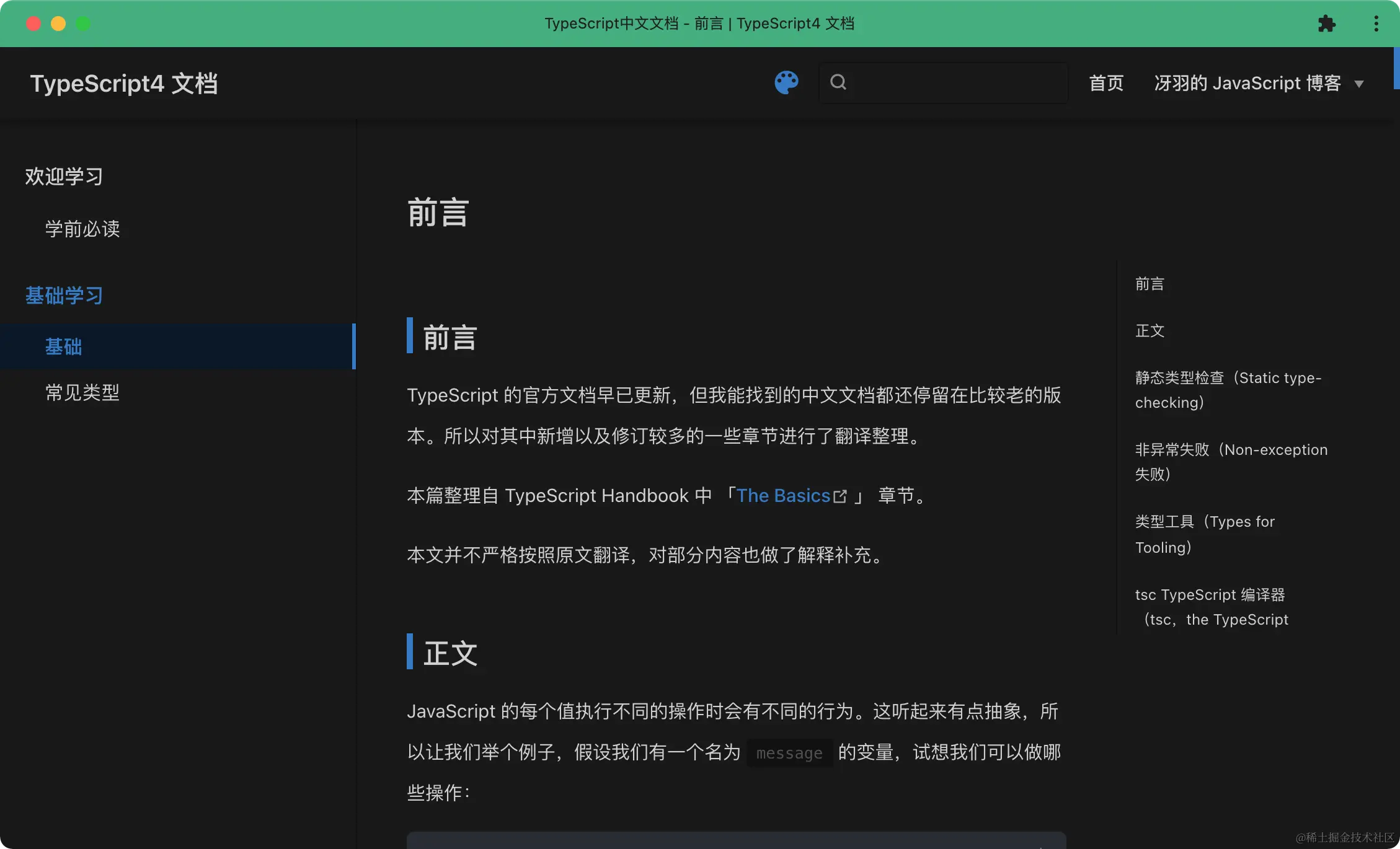Jump to 正文 in the page outline
Image resolution: width=1400 pixels, height=849 pixels.
(1150, 331)
